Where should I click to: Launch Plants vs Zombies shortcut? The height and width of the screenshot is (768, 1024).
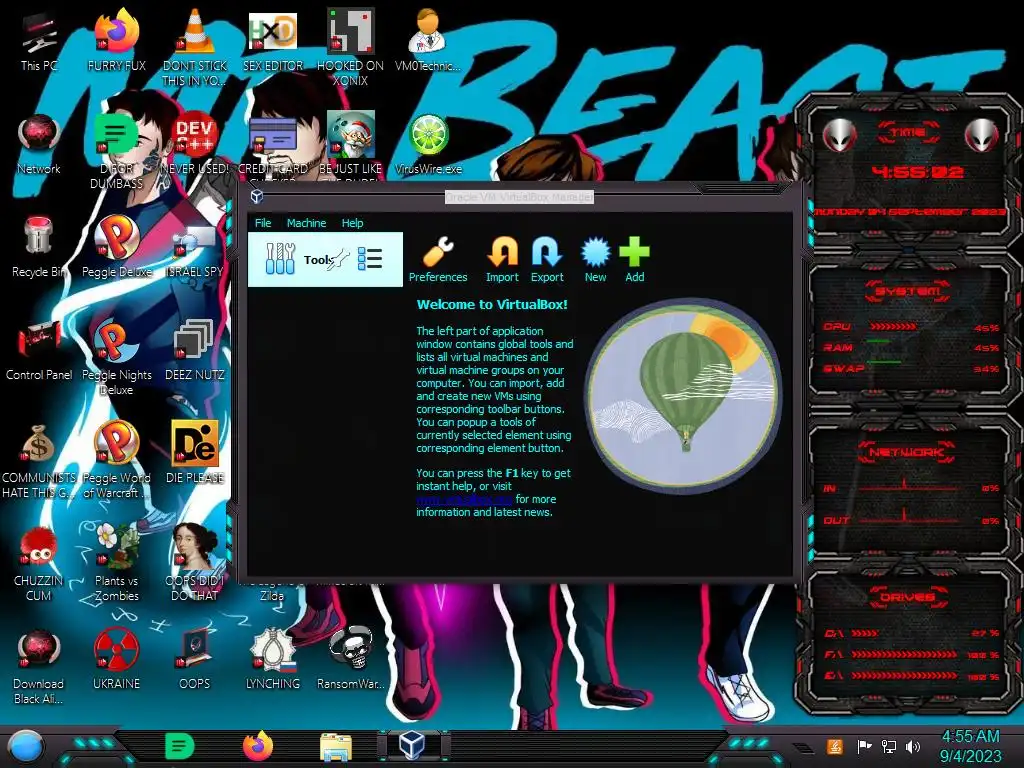116,563
